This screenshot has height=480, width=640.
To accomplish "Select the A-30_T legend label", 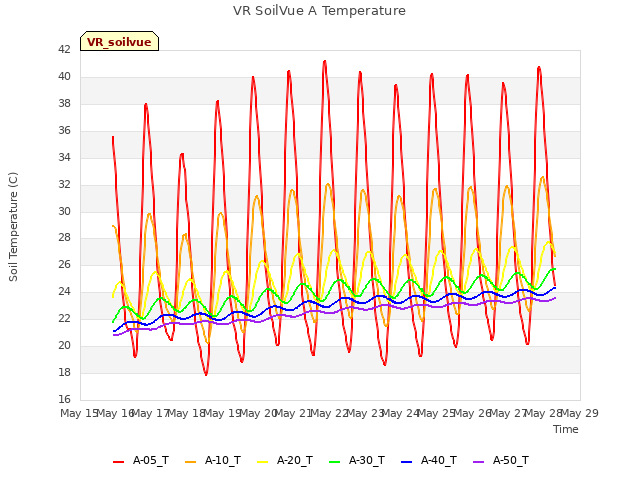I will point(367,461).
